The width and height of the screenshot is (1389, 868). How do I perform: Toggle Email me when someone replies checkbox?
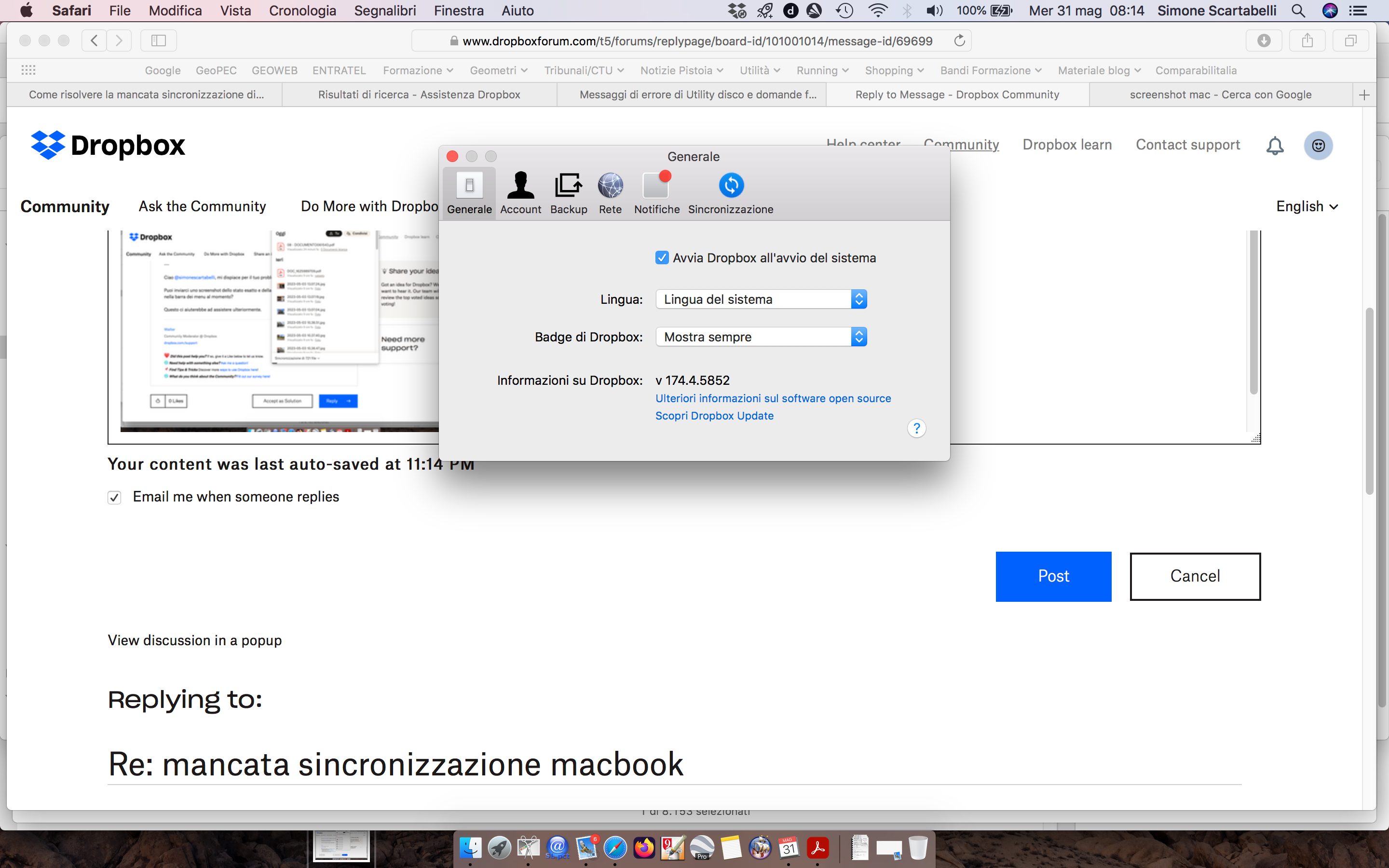click(x=114, y=497)
